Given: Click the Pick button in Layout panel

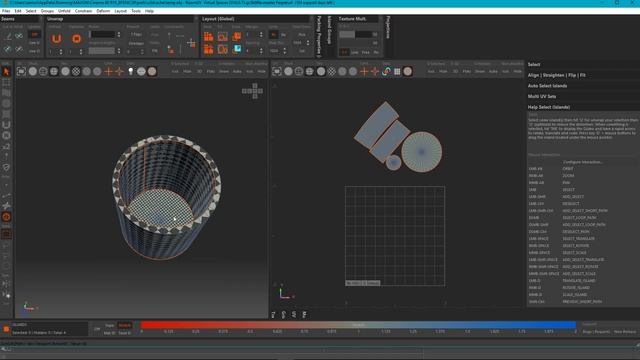Looking at the screenshot, I should point(302,35).
